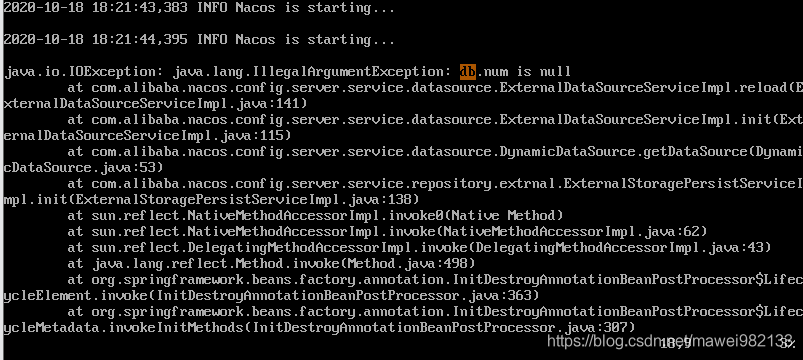
Task: Click the blog.csdn.net watermark URL
Action: tap(670, 340)
